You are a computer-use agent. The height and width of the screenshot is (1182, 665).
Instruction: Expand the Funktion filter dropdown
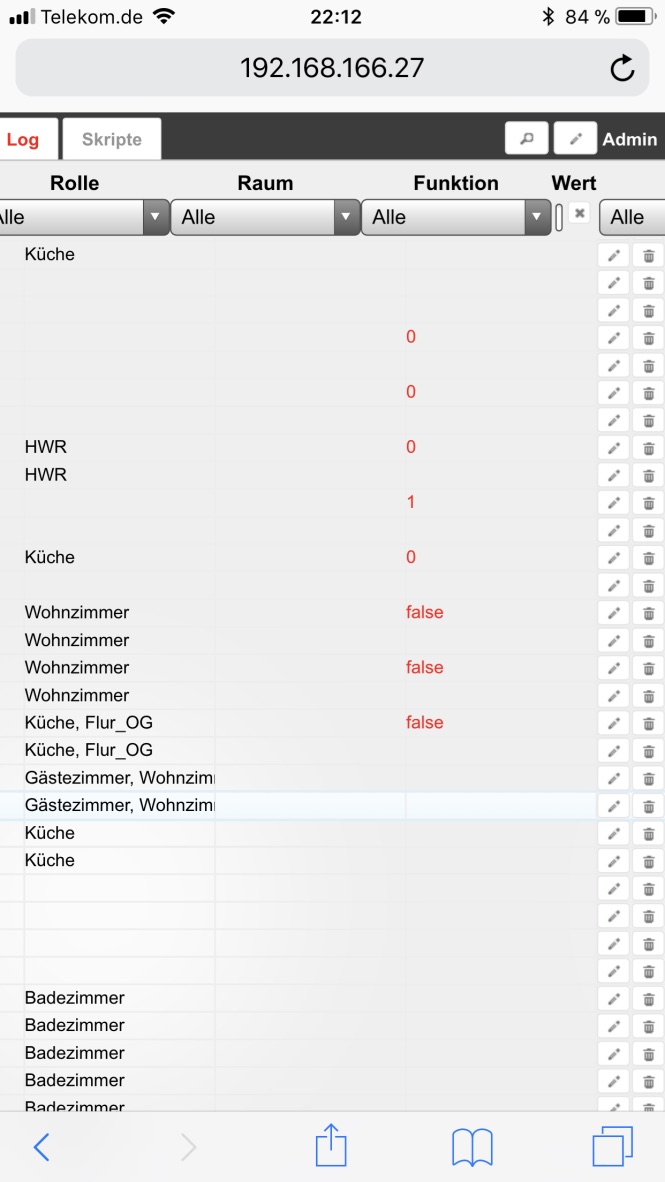pos(455,217)
